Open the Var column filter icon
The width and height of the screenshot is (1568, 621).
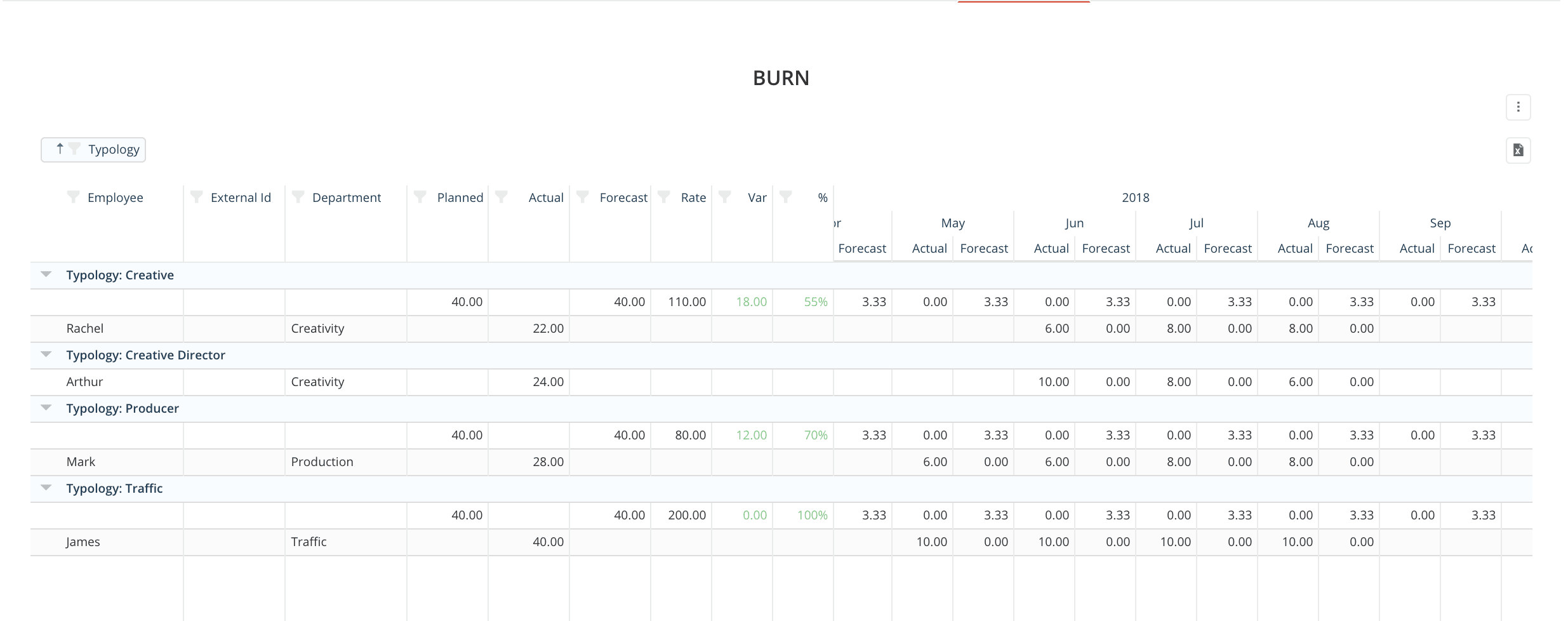tap(725, 197)
